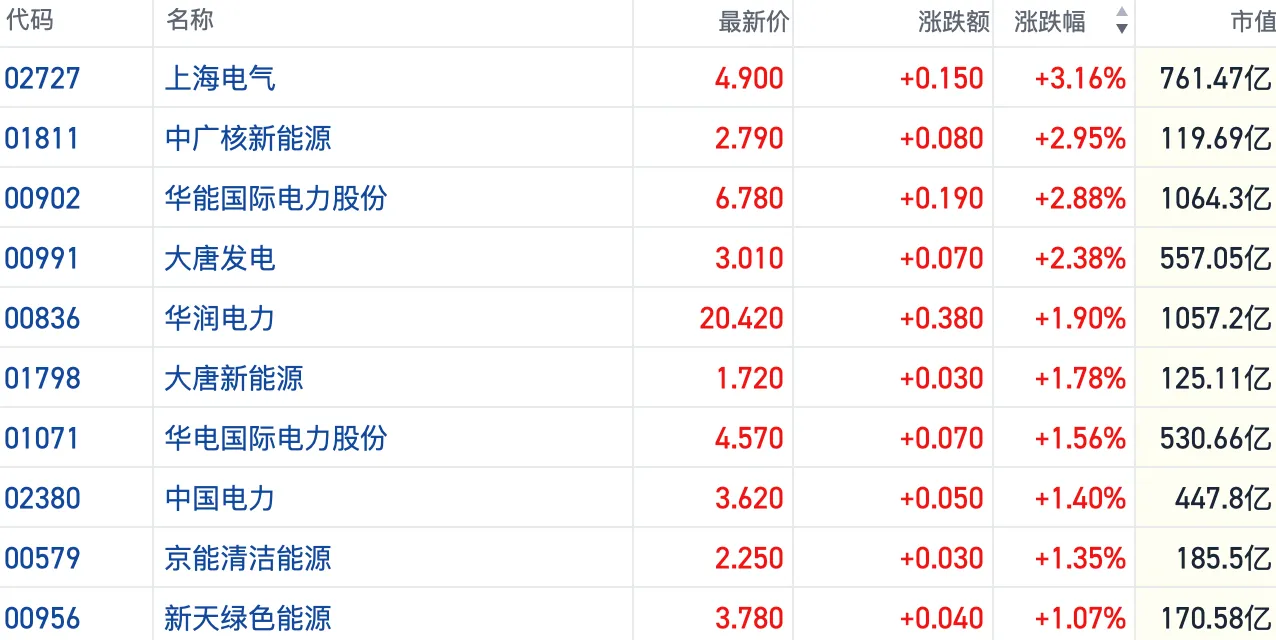The height and width of the screenshot is (640, 1276).
Task: Sort by the 涨跌幅 sort arrows icon
Action: coord(1121,20)
